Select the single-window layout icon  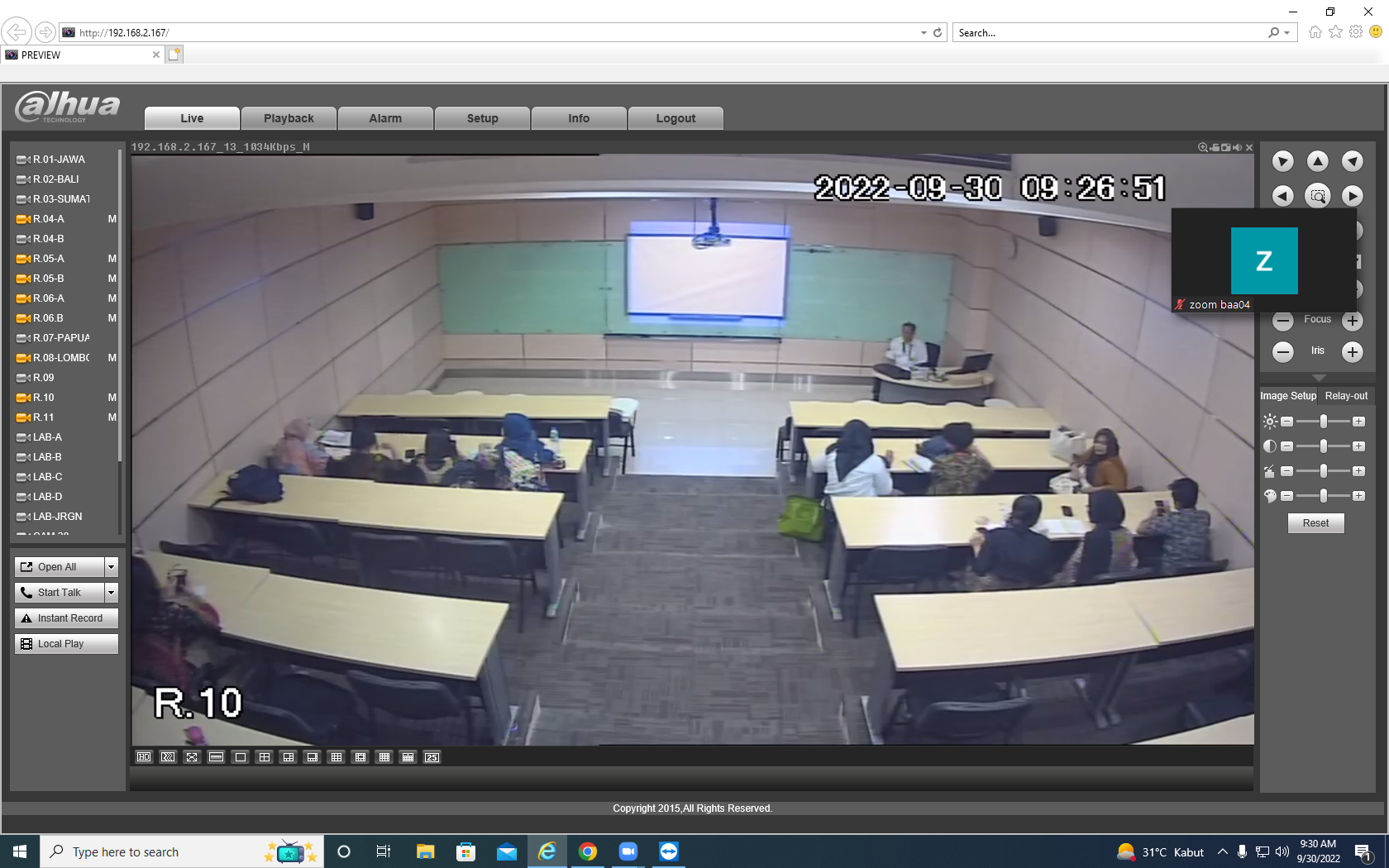point(241,757)
